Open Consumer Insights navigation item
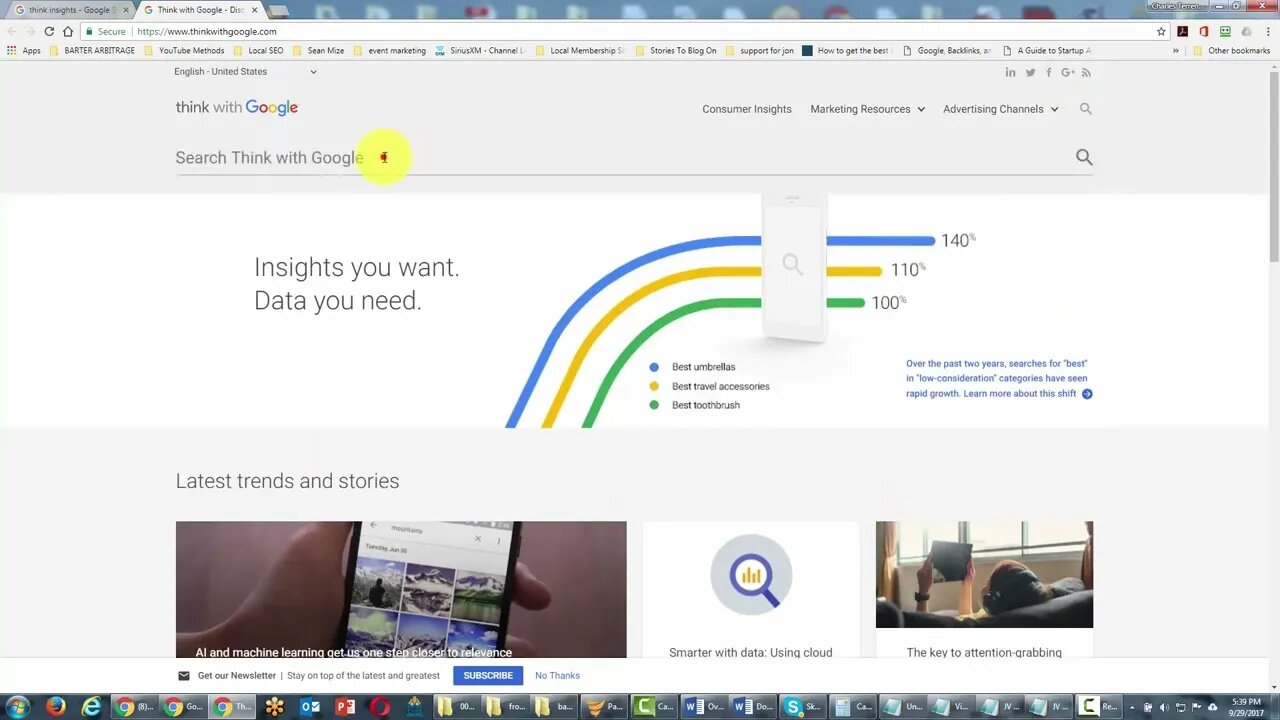This screenshot has height=720, width=1280. 747,109
